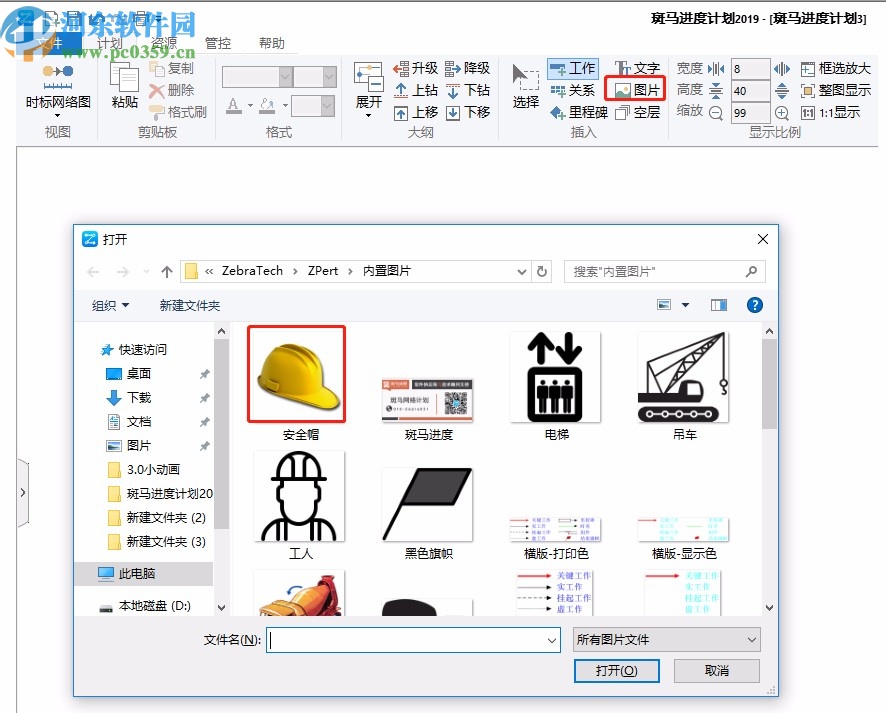
Task: Insert a 里程碑 milestone
Action: [x=577, y=113]
